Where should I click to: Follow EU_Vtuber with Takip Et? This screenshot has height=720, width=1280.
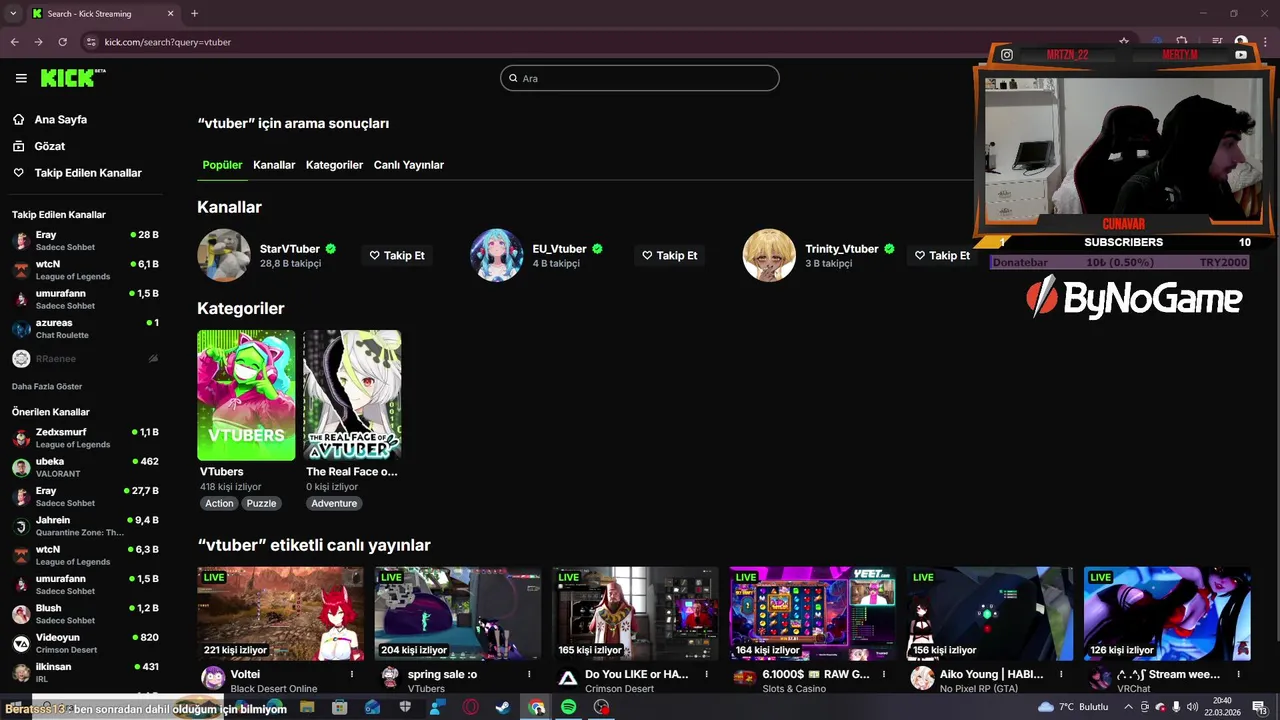coord(670,255)
